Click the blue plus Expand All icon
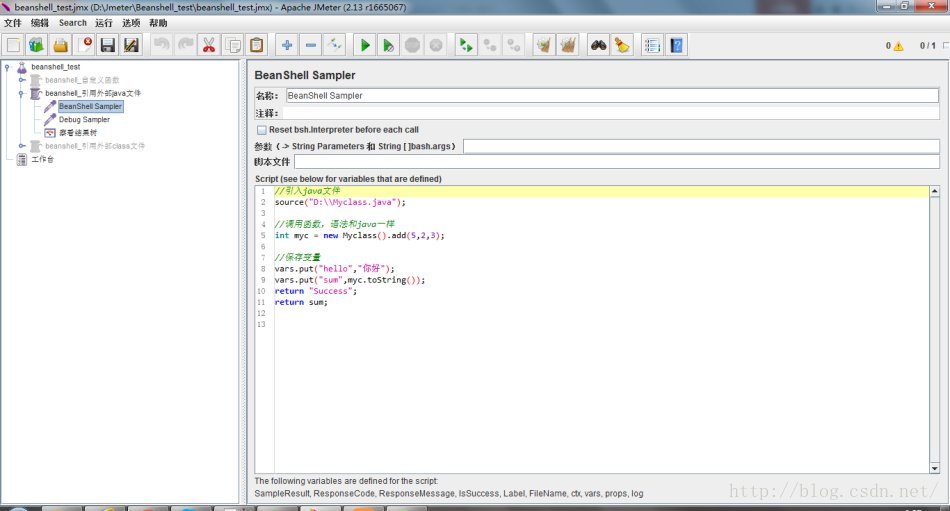 click(x=287, y=45)
